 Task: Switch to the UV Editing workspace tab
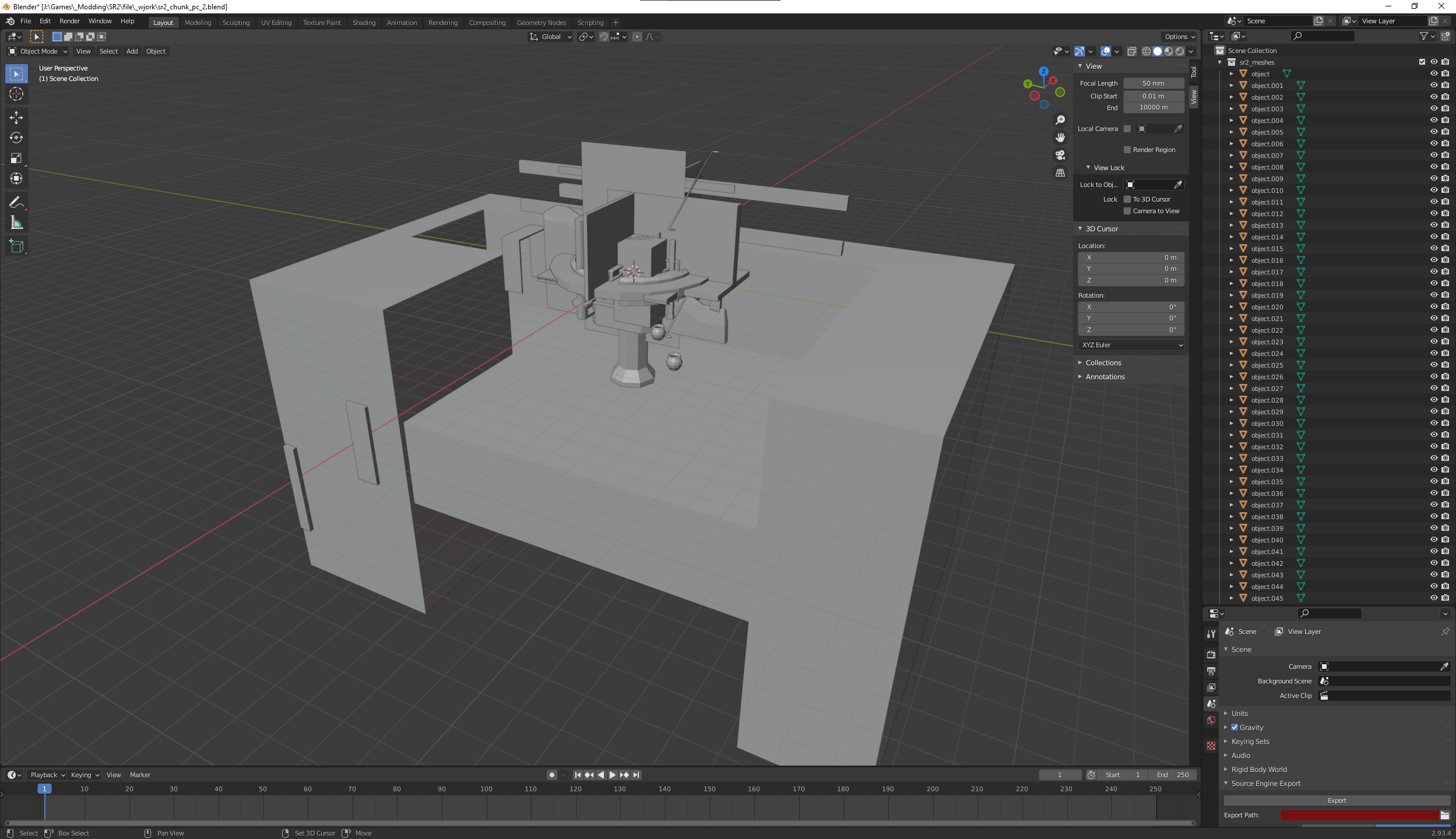pos(276,23)
